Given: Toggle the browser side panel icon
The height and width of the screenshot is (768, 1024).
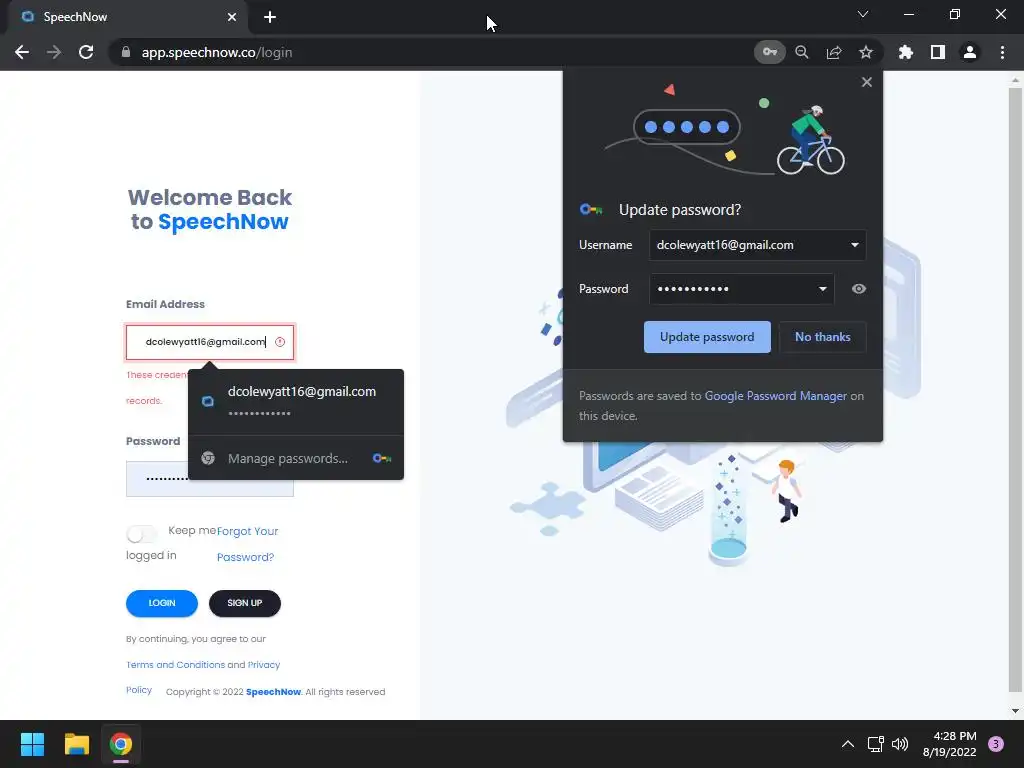Looking at the screenshot, I should (x=938, y=52).
